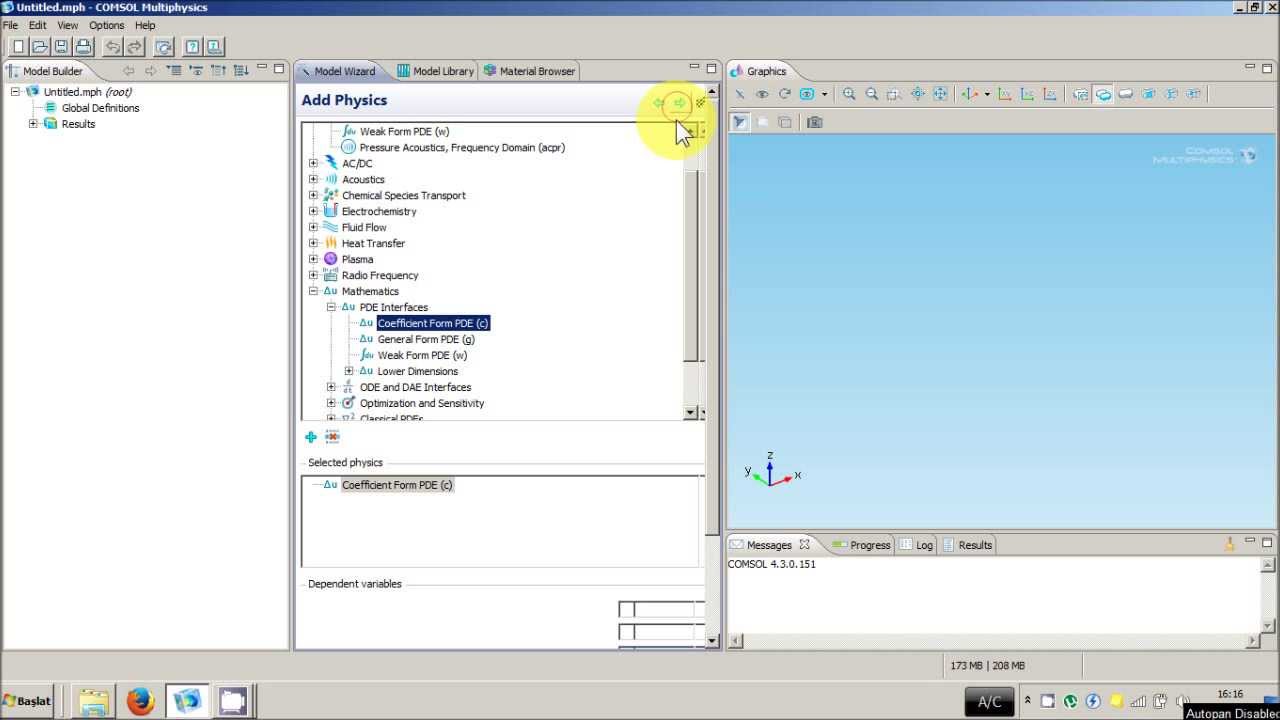This screenshot has height=720, width=1280.
Task: Click Zoom Extents in Graphics toolbar
Action: point(940,94)
